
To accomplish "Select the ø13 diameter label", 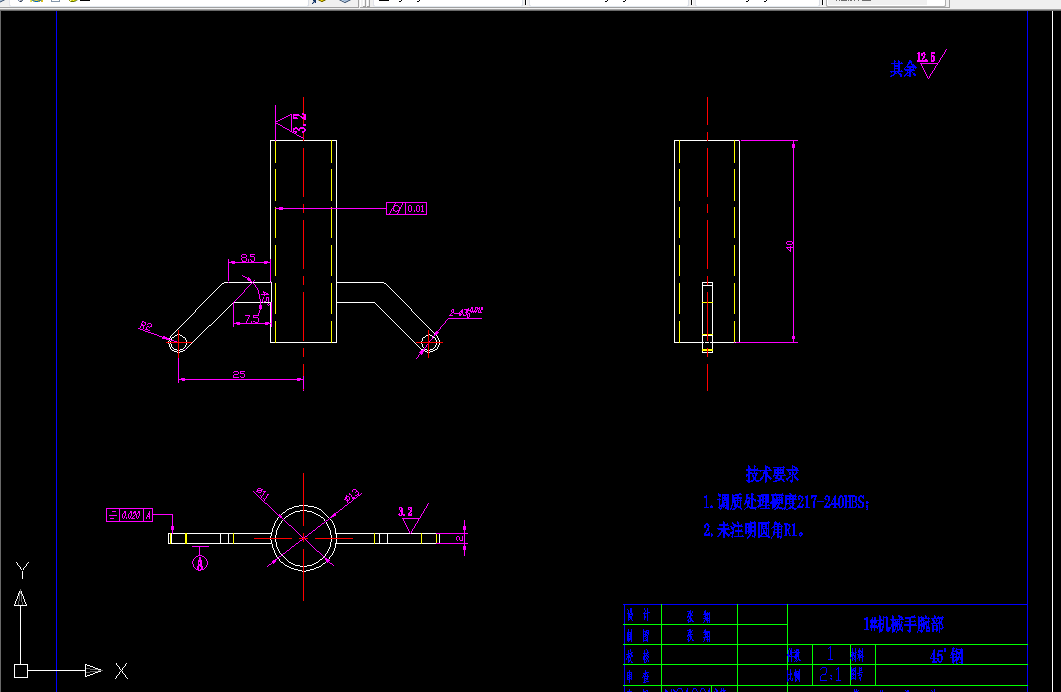I will coord(352,497).
